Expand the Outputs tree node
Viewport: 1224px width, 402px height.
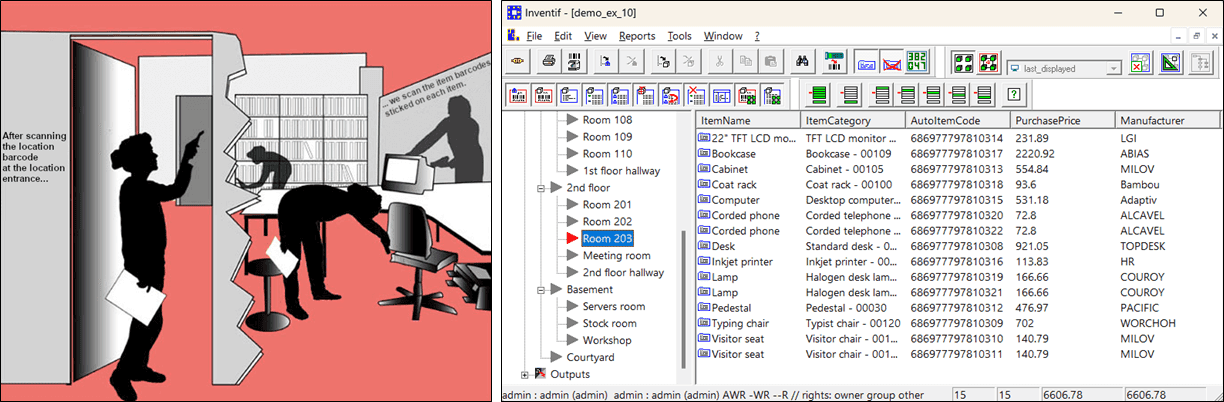524,374
